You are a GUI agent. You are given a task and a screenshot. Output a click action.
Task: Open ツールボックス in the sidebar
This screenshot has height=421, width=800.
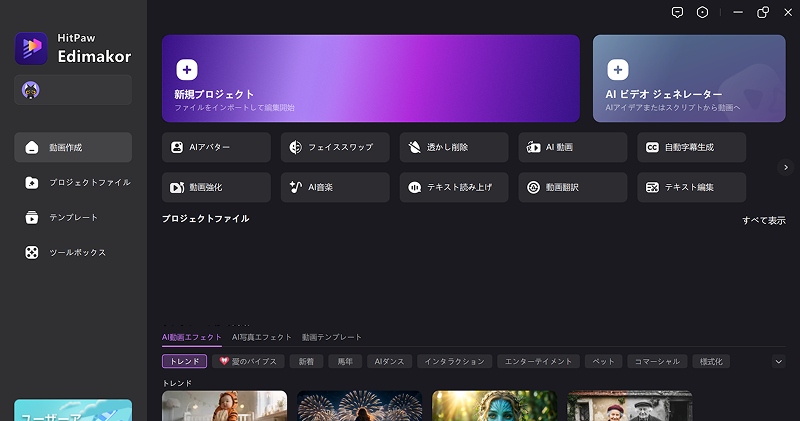click(x=73, y=253)
